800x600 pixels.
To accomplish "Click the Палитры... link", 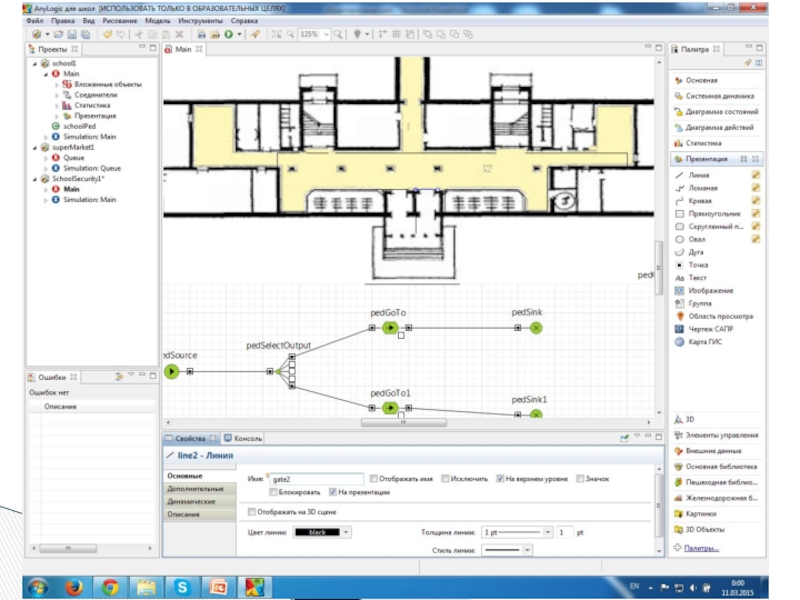I will [701, 548].
